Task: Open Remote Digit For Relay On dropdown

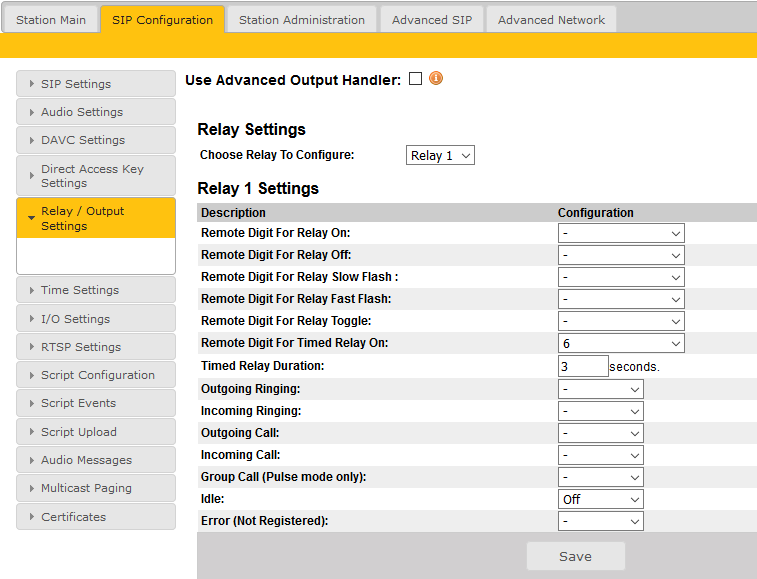Action: [621, 233]
